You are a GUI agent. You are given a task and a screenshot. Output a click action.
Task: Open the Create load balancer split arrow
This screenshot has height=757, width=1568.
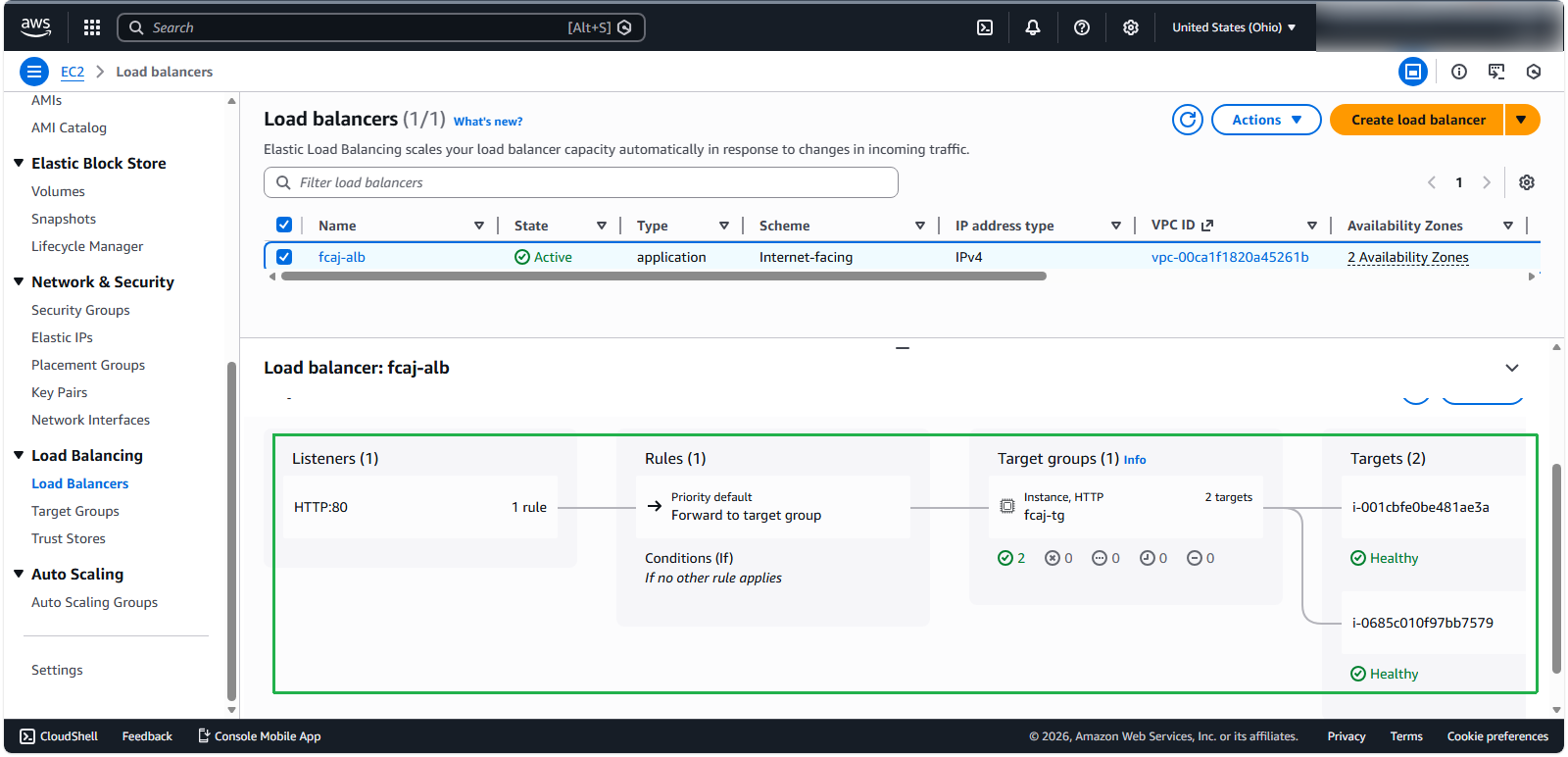[1522, 120]
